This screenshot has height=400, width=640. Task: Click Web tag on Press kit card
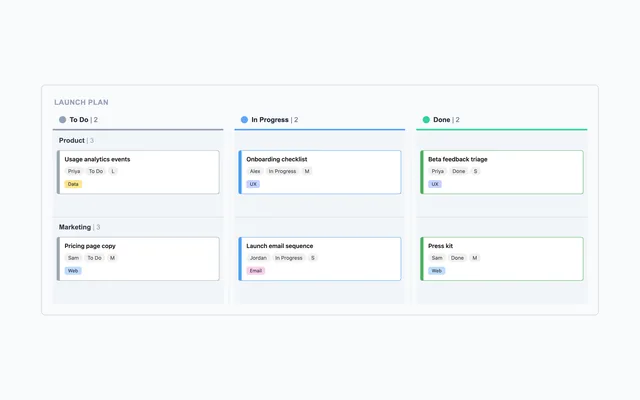pos(437,271)
